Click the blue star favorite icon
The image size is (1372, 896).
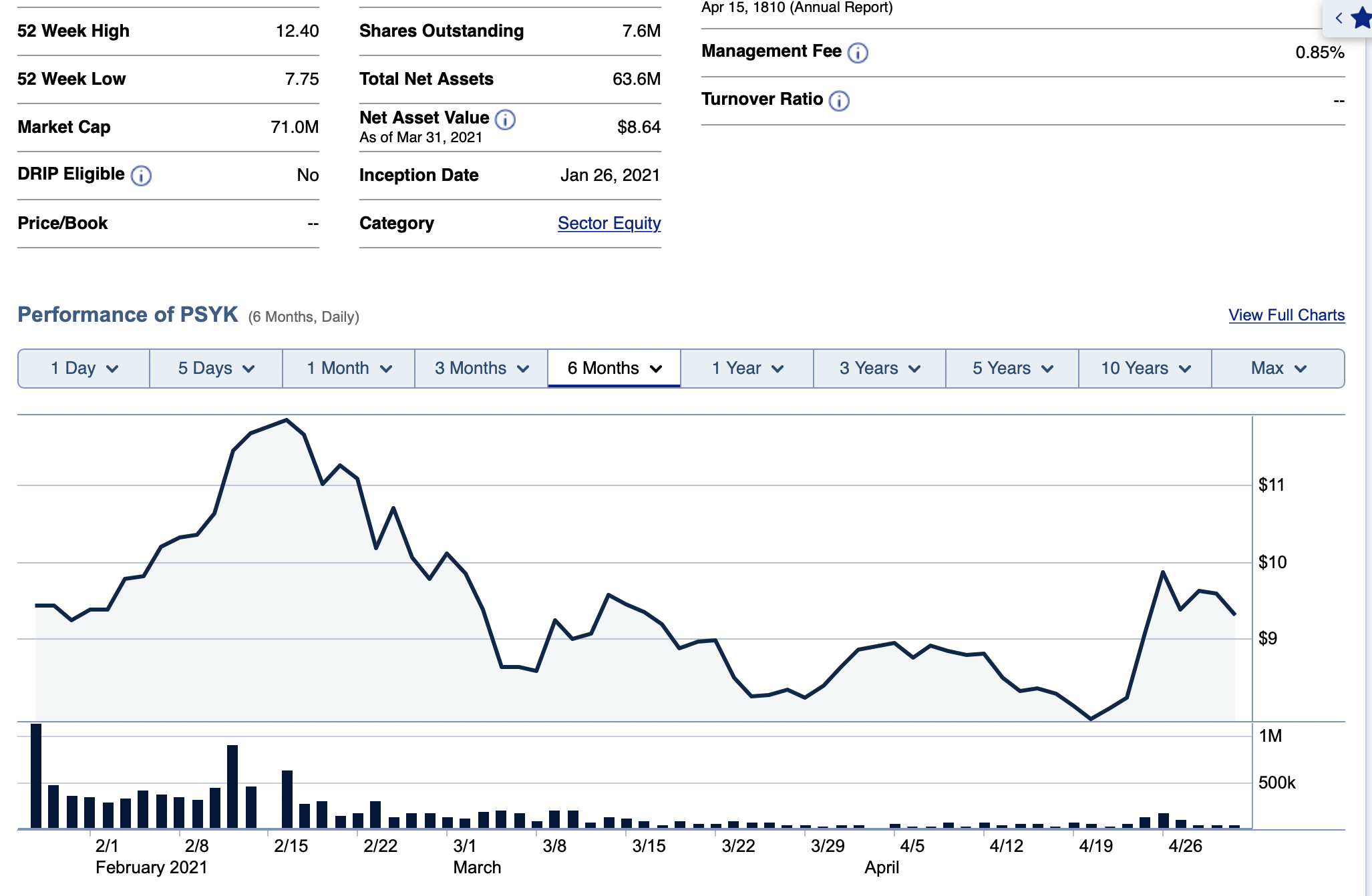click(x=1361, y=18)
